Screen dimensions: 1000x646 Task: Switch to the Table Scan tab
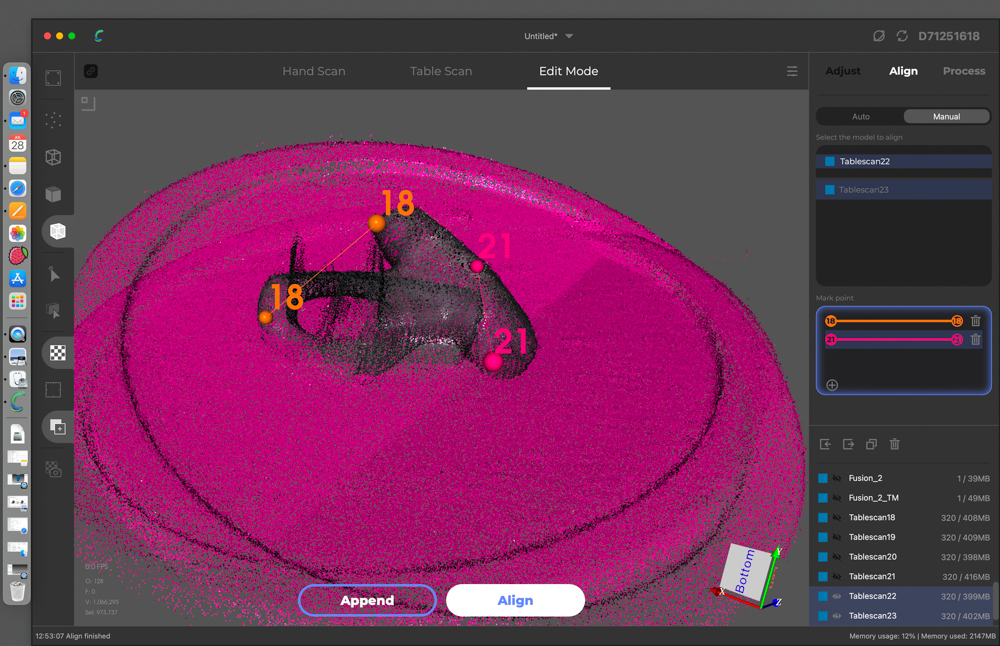441,71
